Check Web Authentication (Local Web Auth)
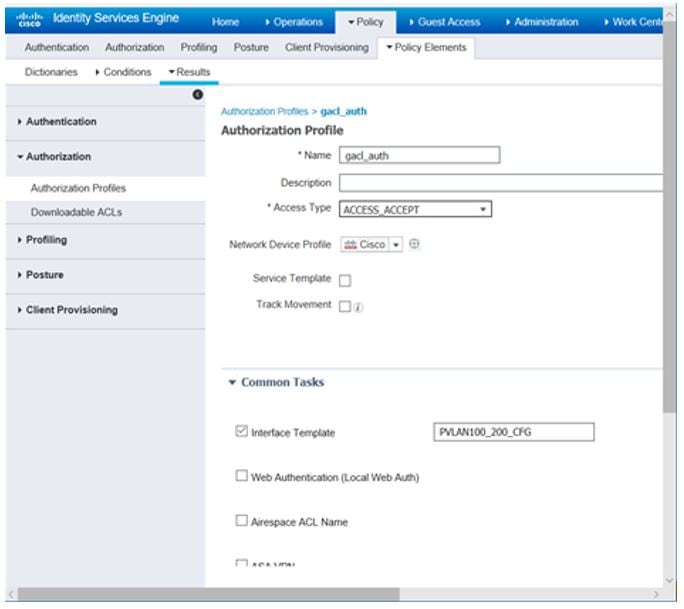This screenshot has height=609, width=684. [241, 476]
